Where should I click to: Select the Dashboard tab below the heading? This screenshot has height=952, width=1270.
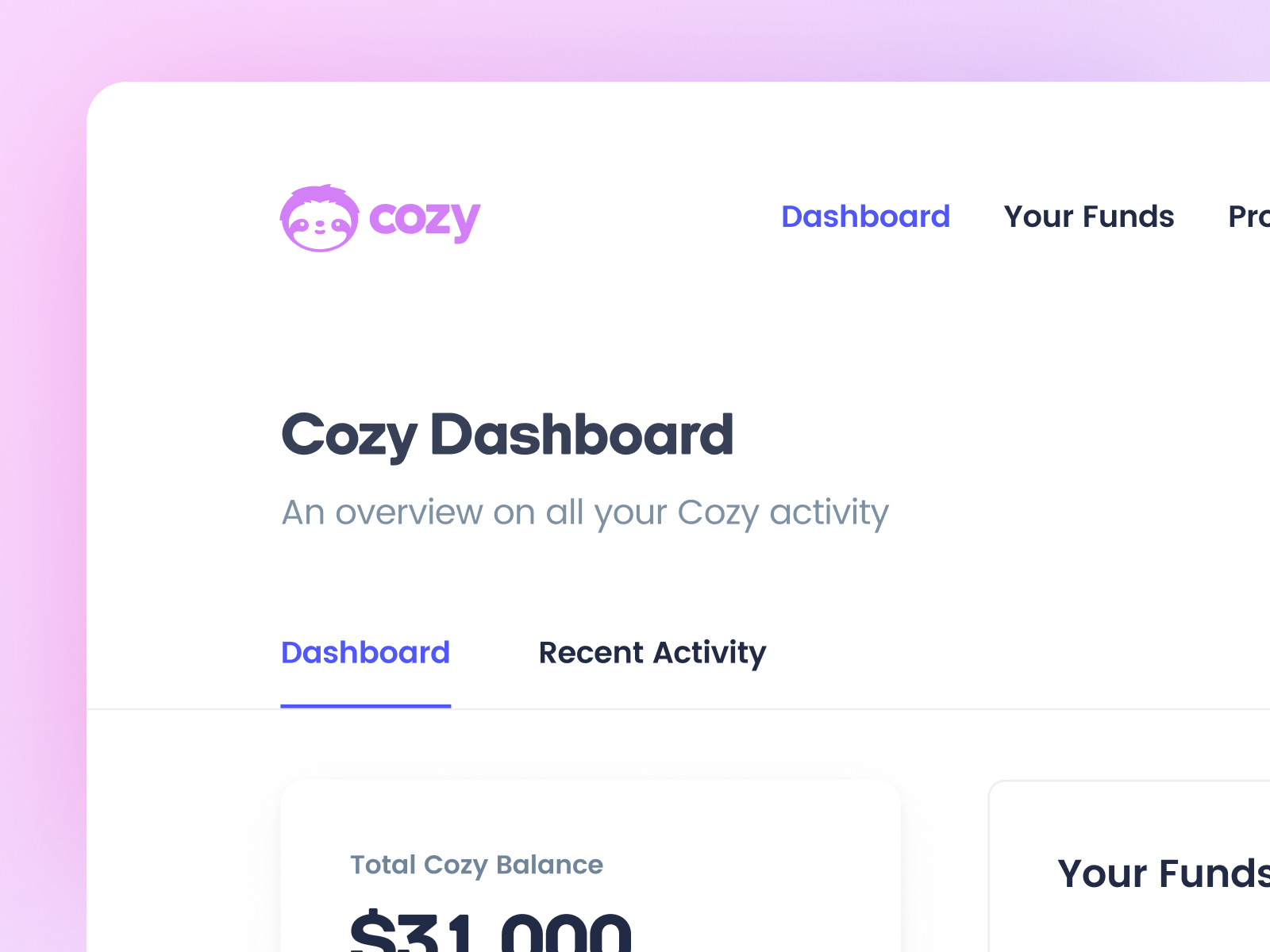coord(366,653)
